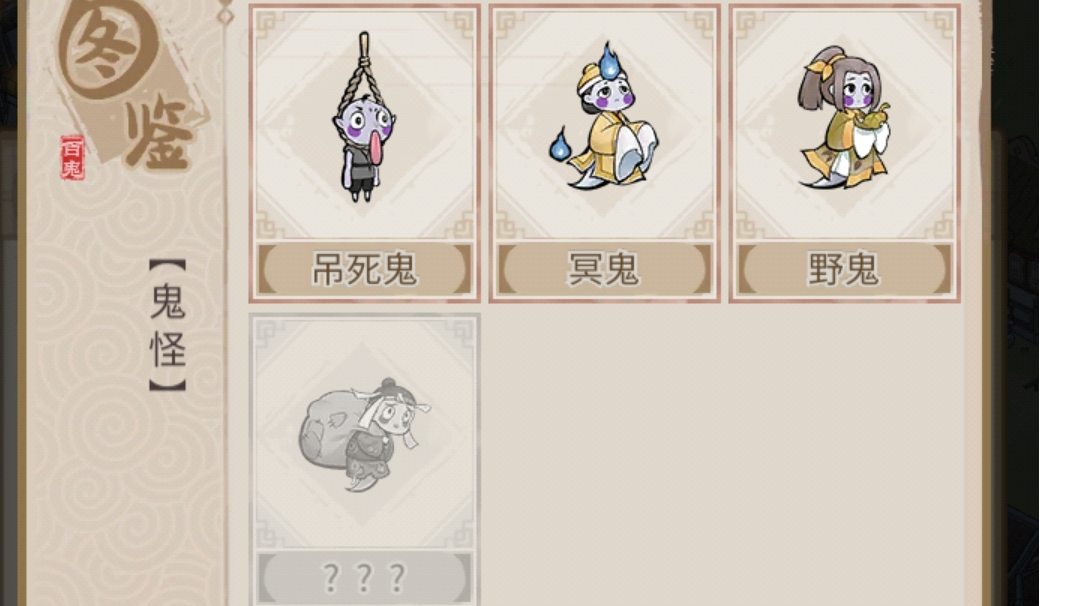Click the 吊死鬼 name label
The height and width of the screenshot is (606, 1080).
click(364, 269)
